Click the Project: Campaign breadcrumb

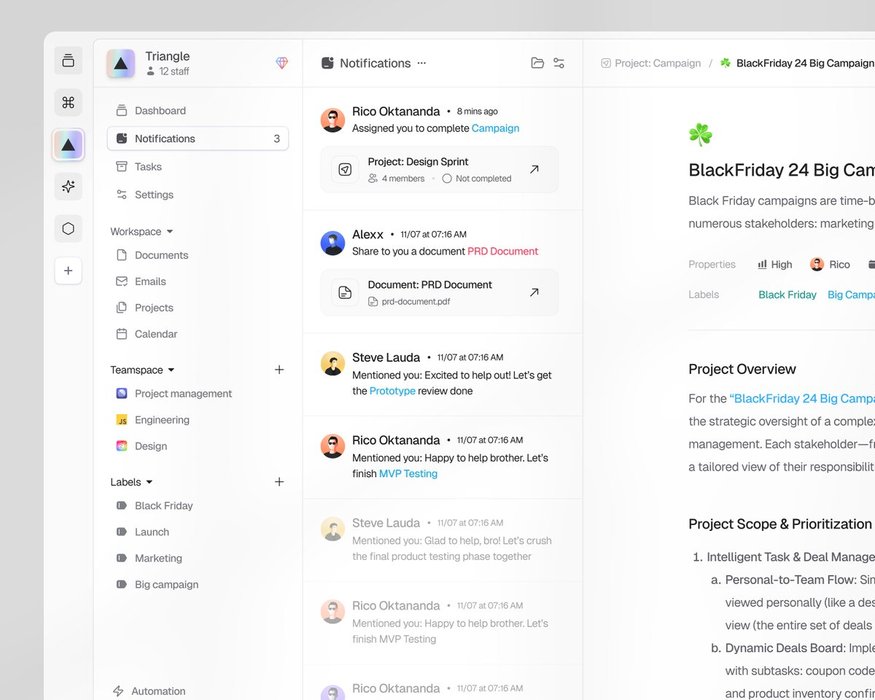[x=651, y=63]
